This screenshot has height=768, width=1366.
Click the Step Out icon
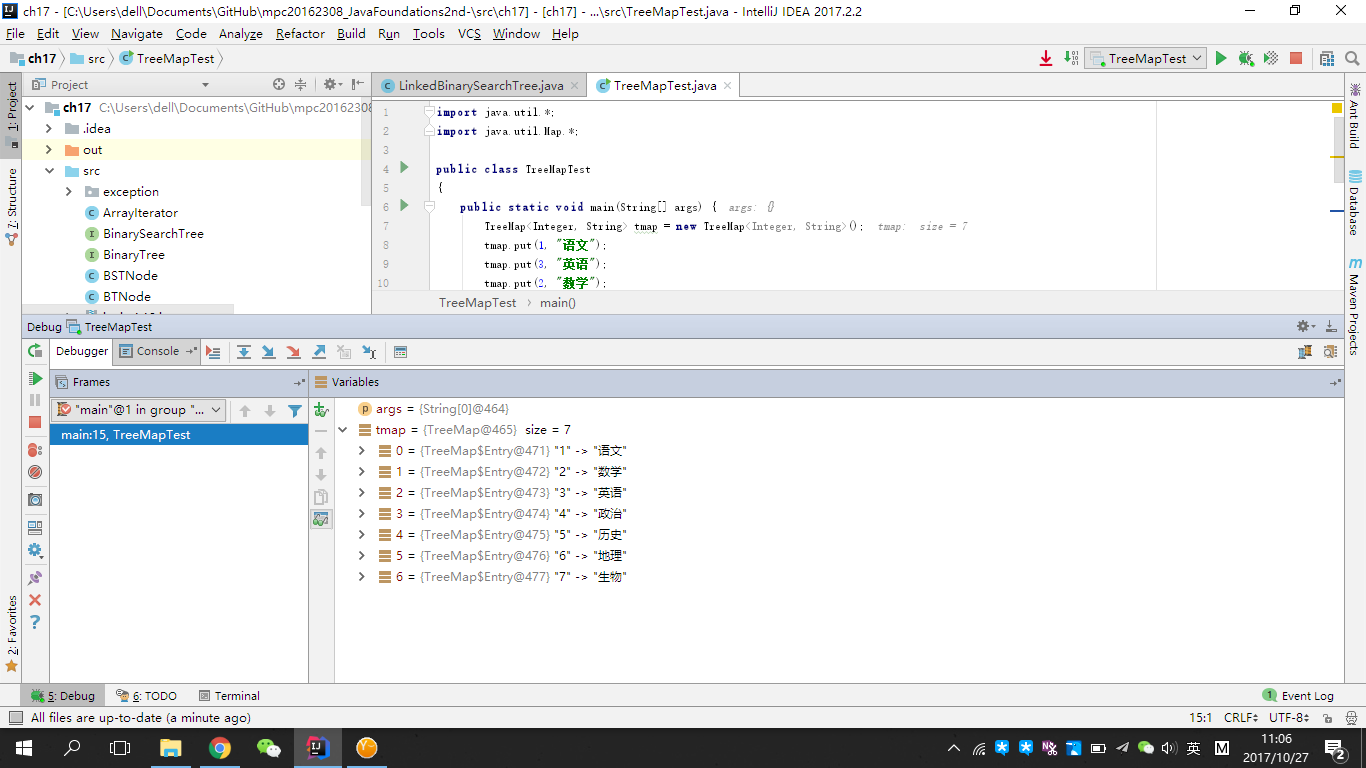[x=319, y=352]
